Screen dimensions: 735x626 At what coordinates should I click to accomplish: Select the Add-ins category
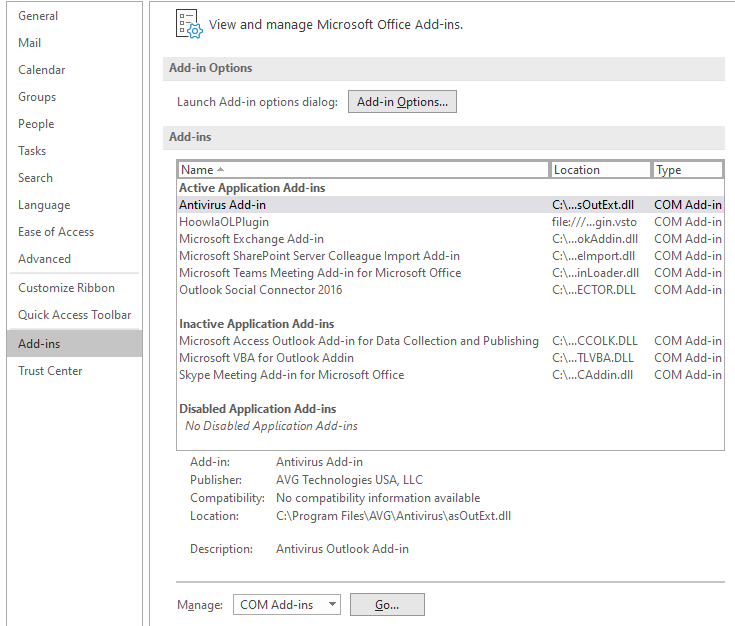pos(75,344)
